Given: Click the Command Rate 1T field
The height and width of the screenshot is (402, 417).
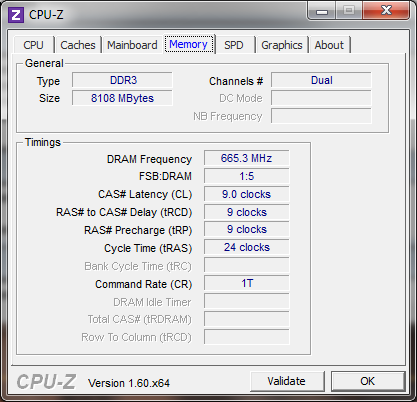Looking at the screenshot, I should point(247,283).
